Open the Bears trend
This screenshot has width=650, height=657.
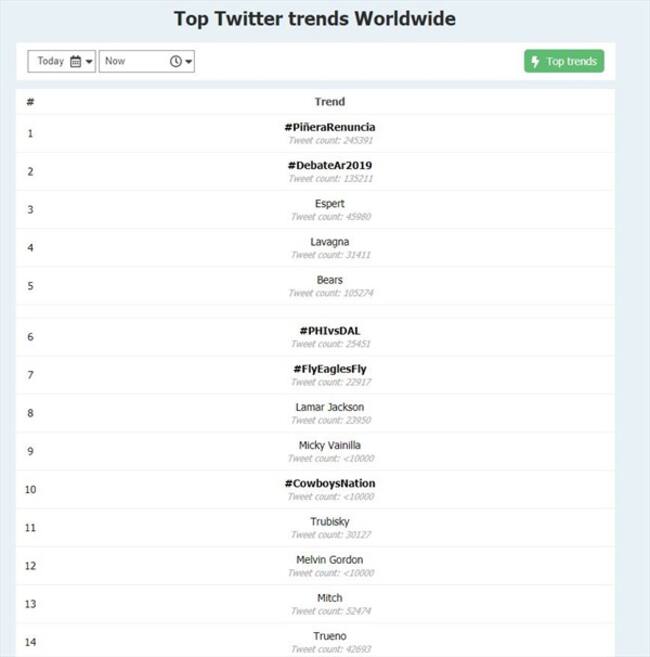(x=329, y=280)
